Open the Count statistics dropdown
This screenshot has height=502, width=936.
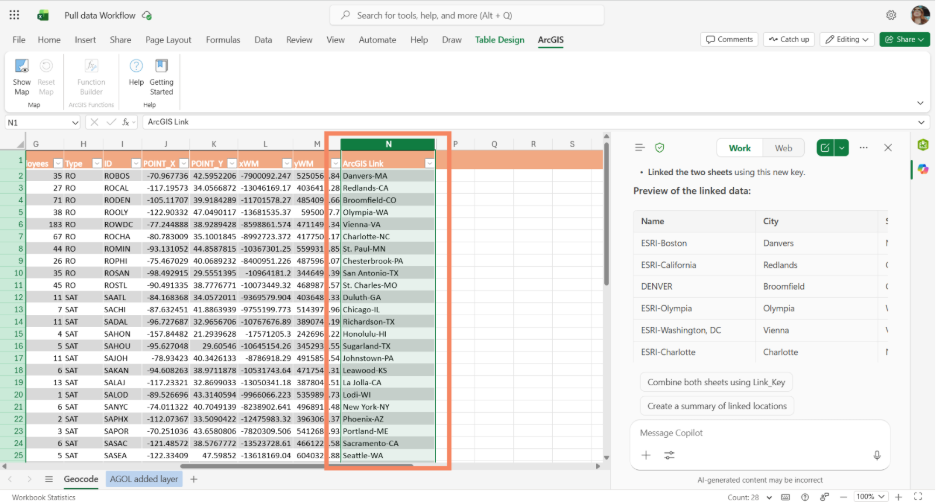coord(769,497)
